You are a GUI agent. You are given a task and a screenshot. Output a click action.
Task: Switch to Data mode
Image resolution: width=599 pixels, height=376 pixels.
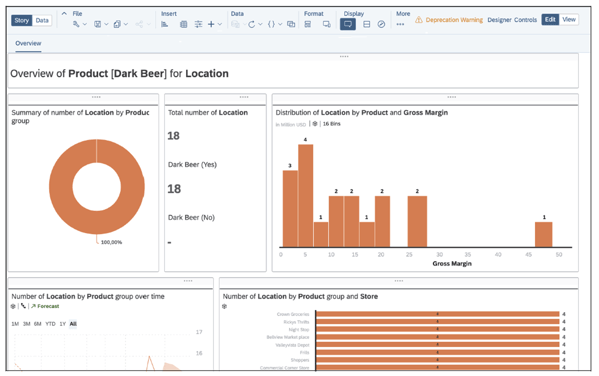(42, 20)
